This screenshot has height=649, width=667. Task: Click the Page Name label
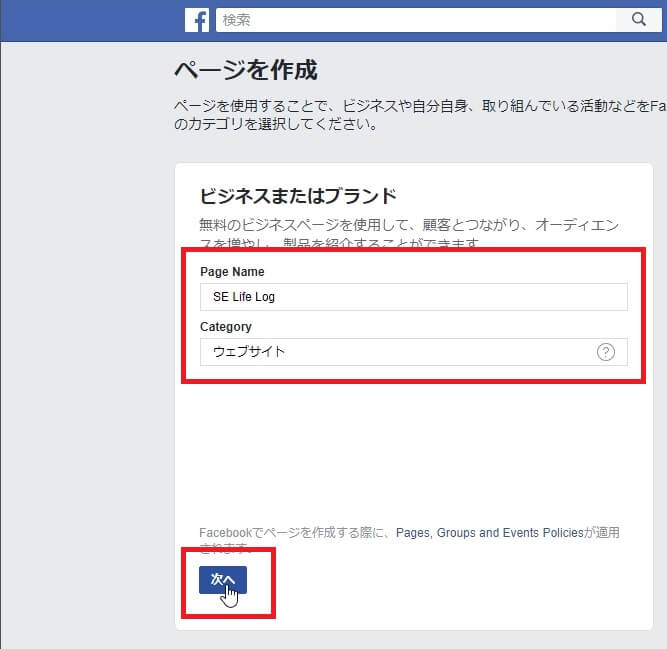click(x=232, y=272)
